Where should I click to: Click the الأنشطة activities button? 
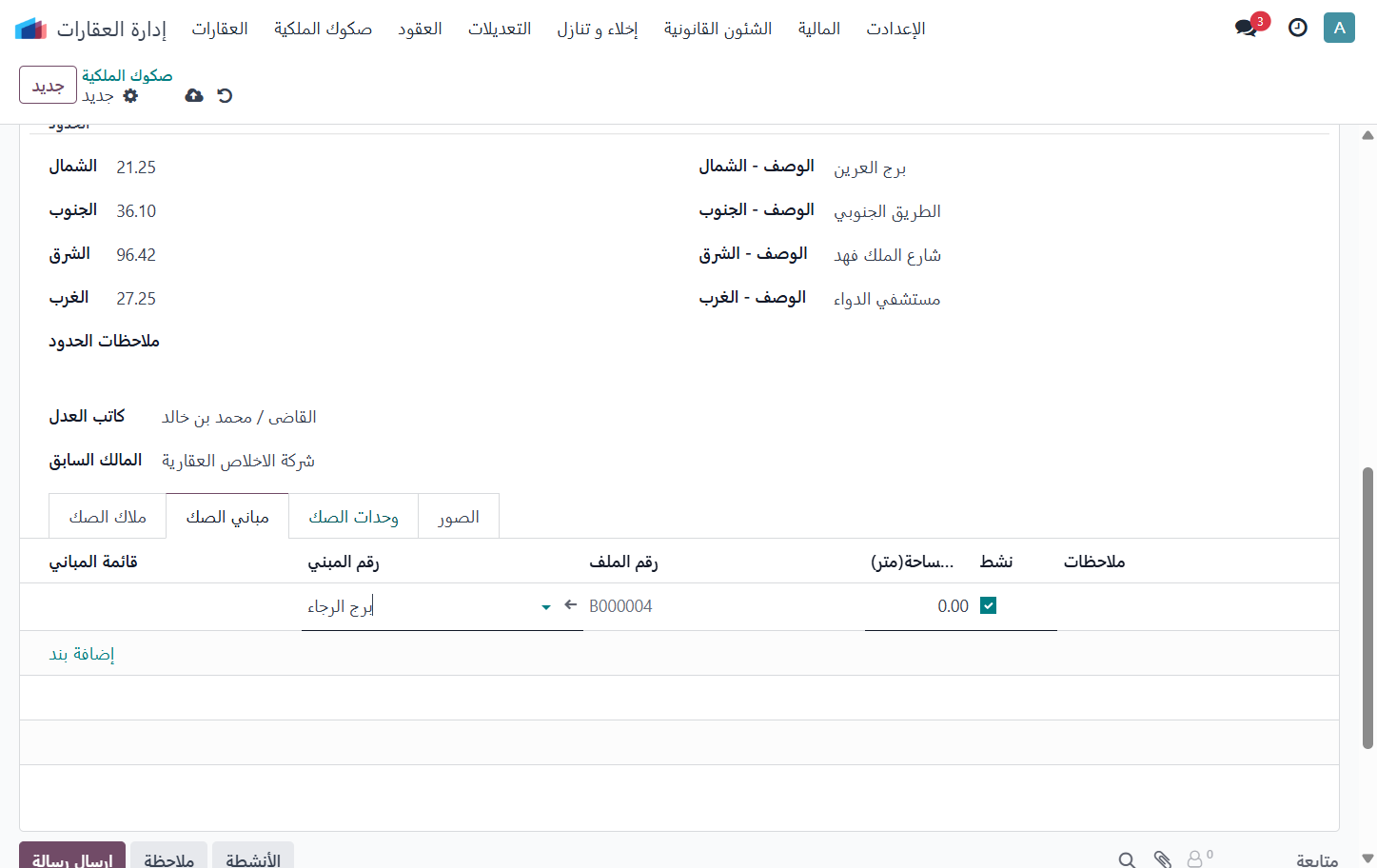click(x=253, y=857)
